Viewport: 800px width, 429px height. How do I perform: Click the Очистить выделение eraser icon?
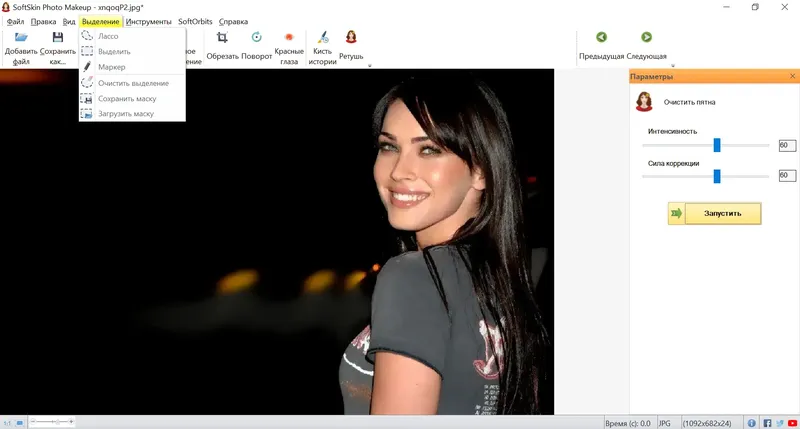(87, 83)
